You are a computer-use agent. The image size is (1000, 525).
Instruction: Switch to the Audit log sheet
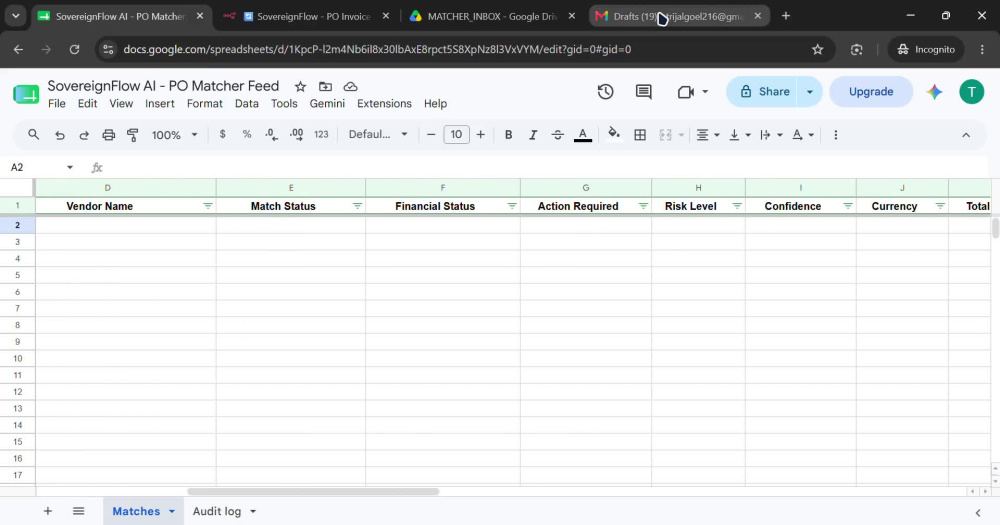pyautogui.click(x=217, y=511)
